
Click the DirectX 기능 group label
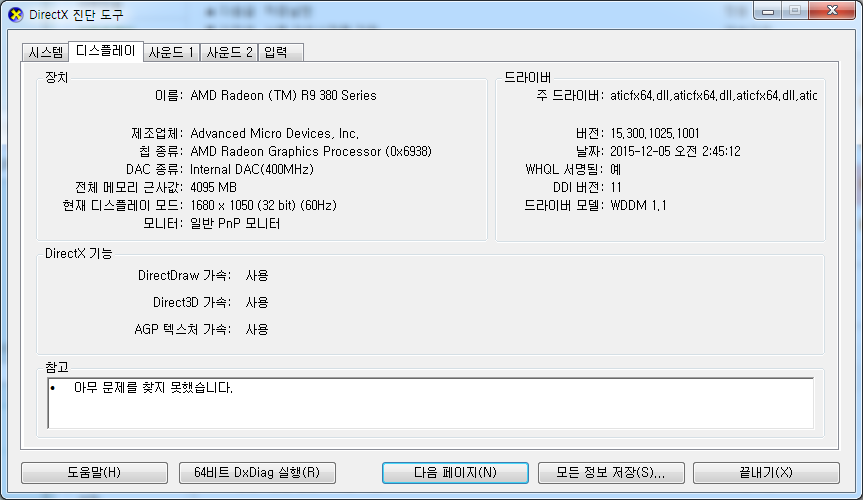pyautogui.click(x=78, y=253)
